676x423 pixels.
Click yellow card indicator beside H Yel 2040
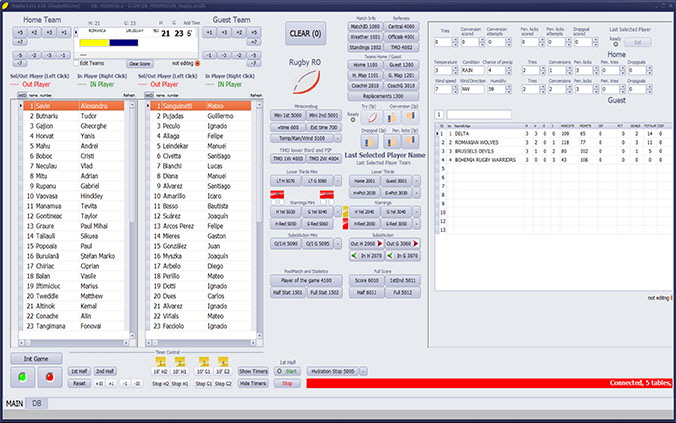click(345, 212)
